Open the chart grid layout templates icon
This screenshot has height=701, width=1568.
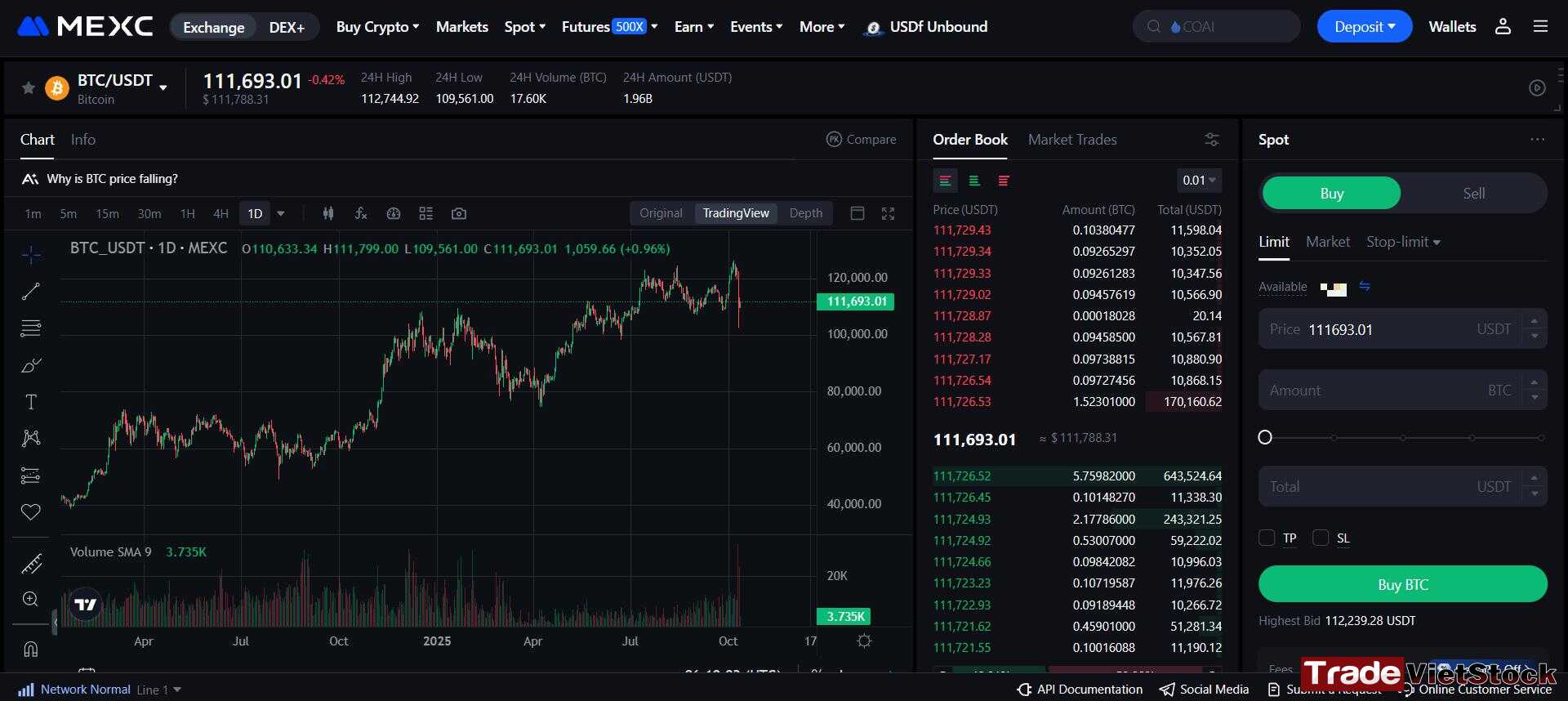(426, 213)
